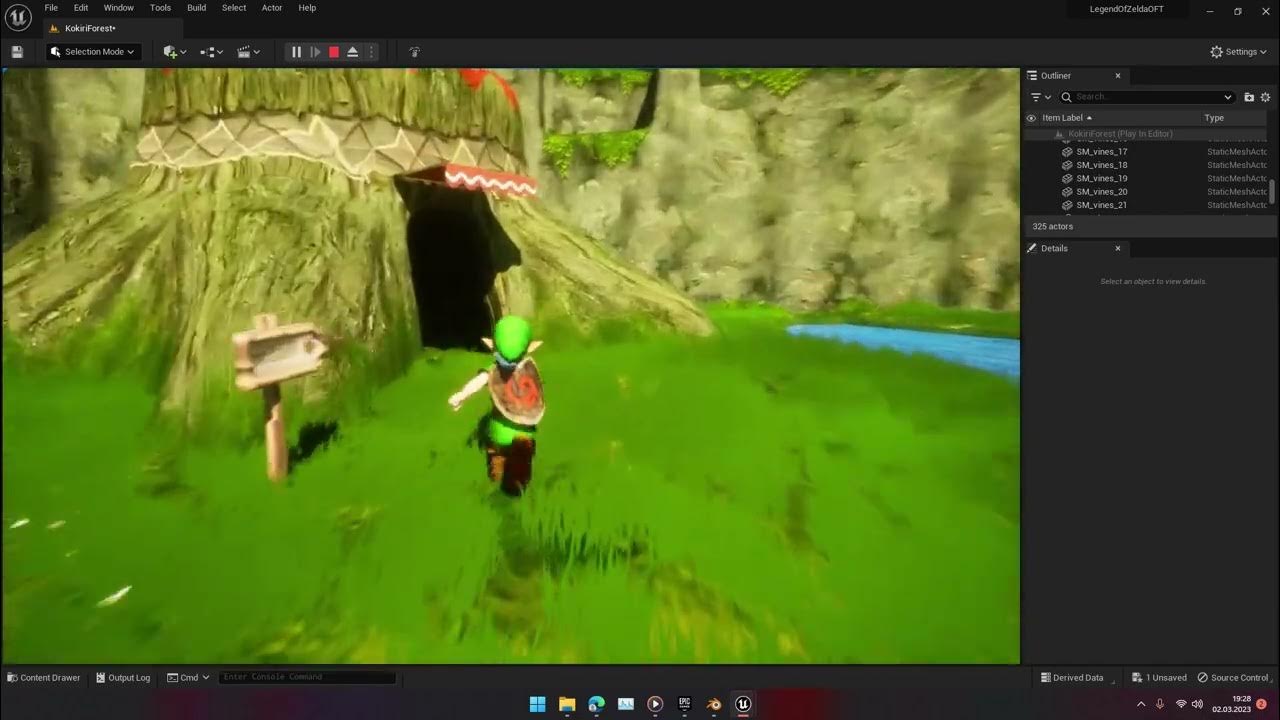Image resolution: width=1280 pixels, height=720 pixels.
Task: Click the console command input field
Action: tap(307, 677)
